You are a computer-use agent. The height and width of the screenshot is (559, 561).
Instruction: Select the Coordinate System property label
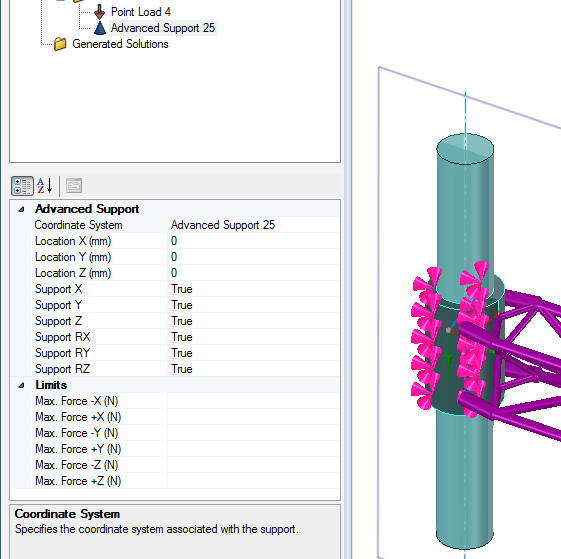coord(78,225)
